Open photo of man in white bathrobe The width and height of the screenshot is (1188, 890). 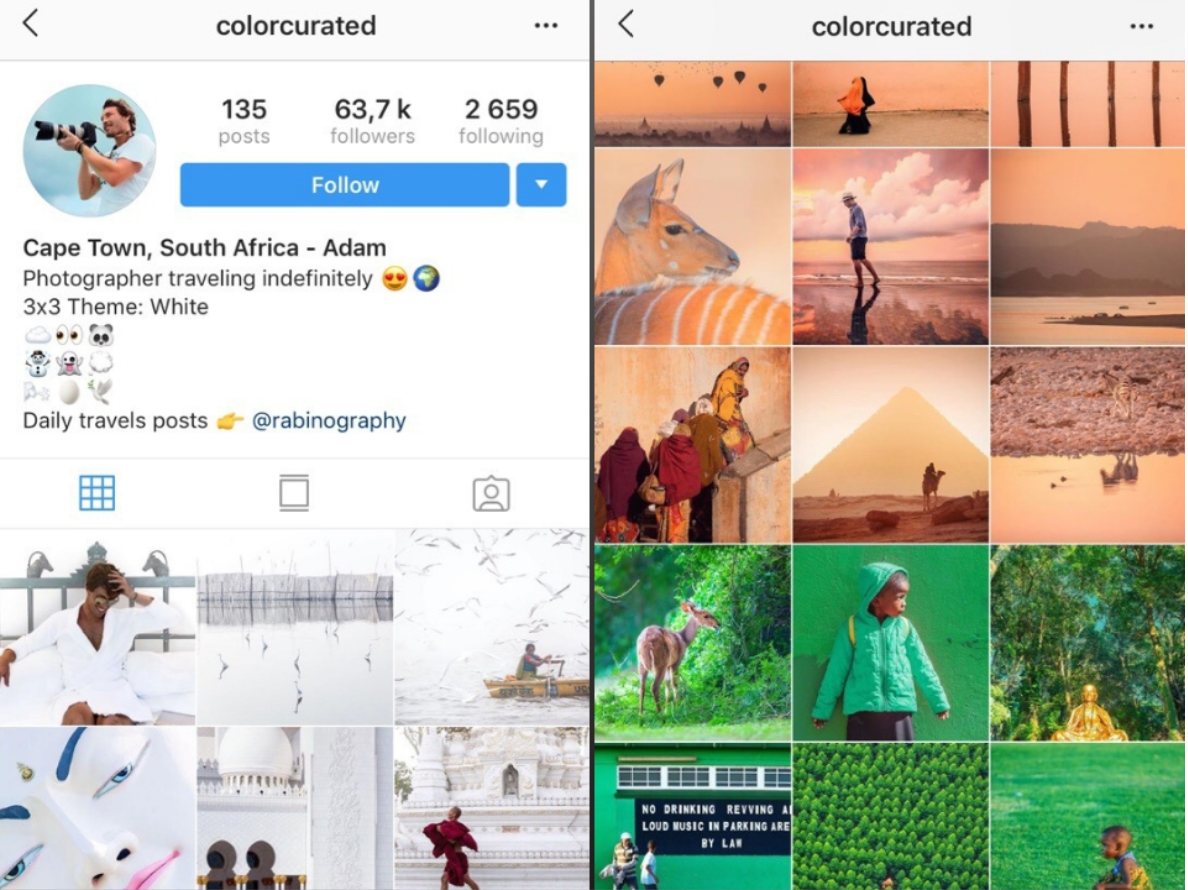[98, 627]
